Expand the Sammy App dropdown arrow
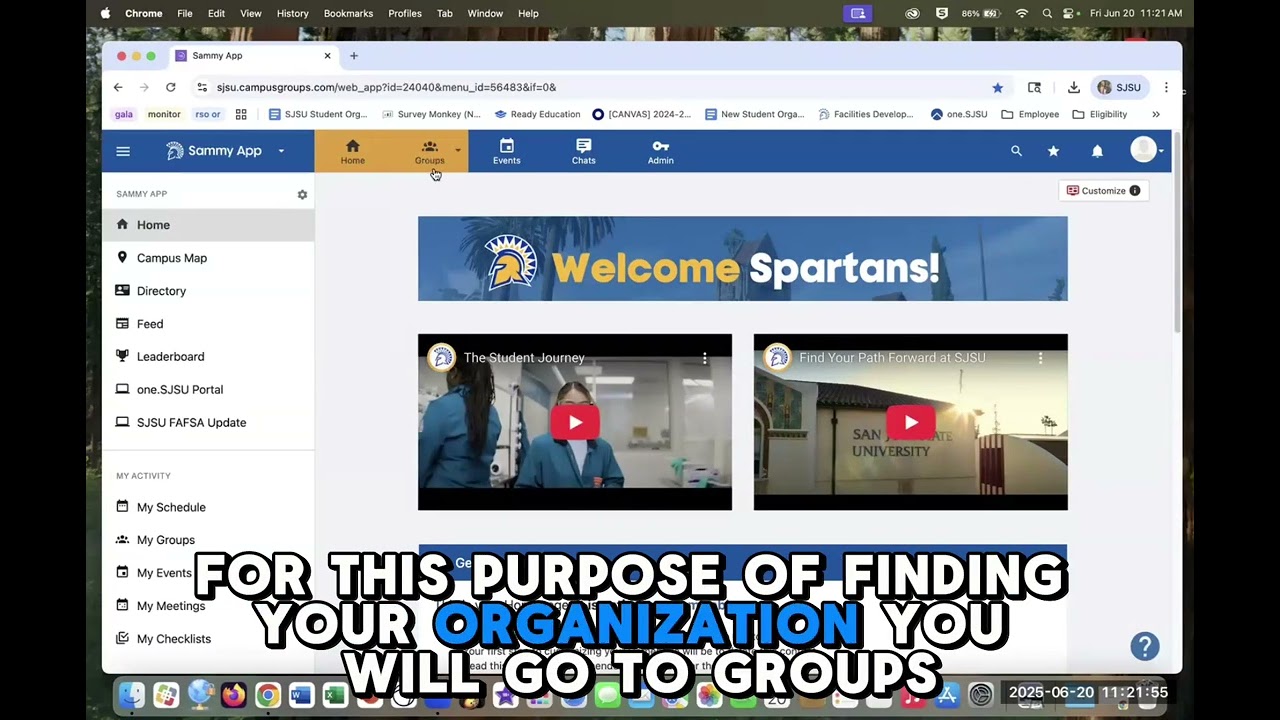1280x720 pixels. [281, 151]
